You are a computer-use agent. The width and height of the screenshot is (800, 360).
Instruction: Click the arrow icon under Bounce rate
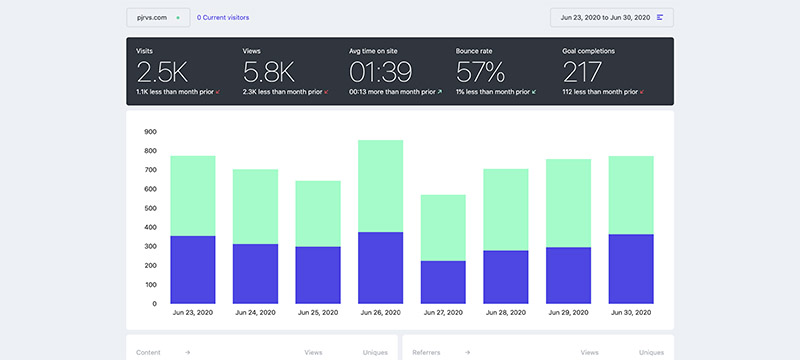point(534,92)
